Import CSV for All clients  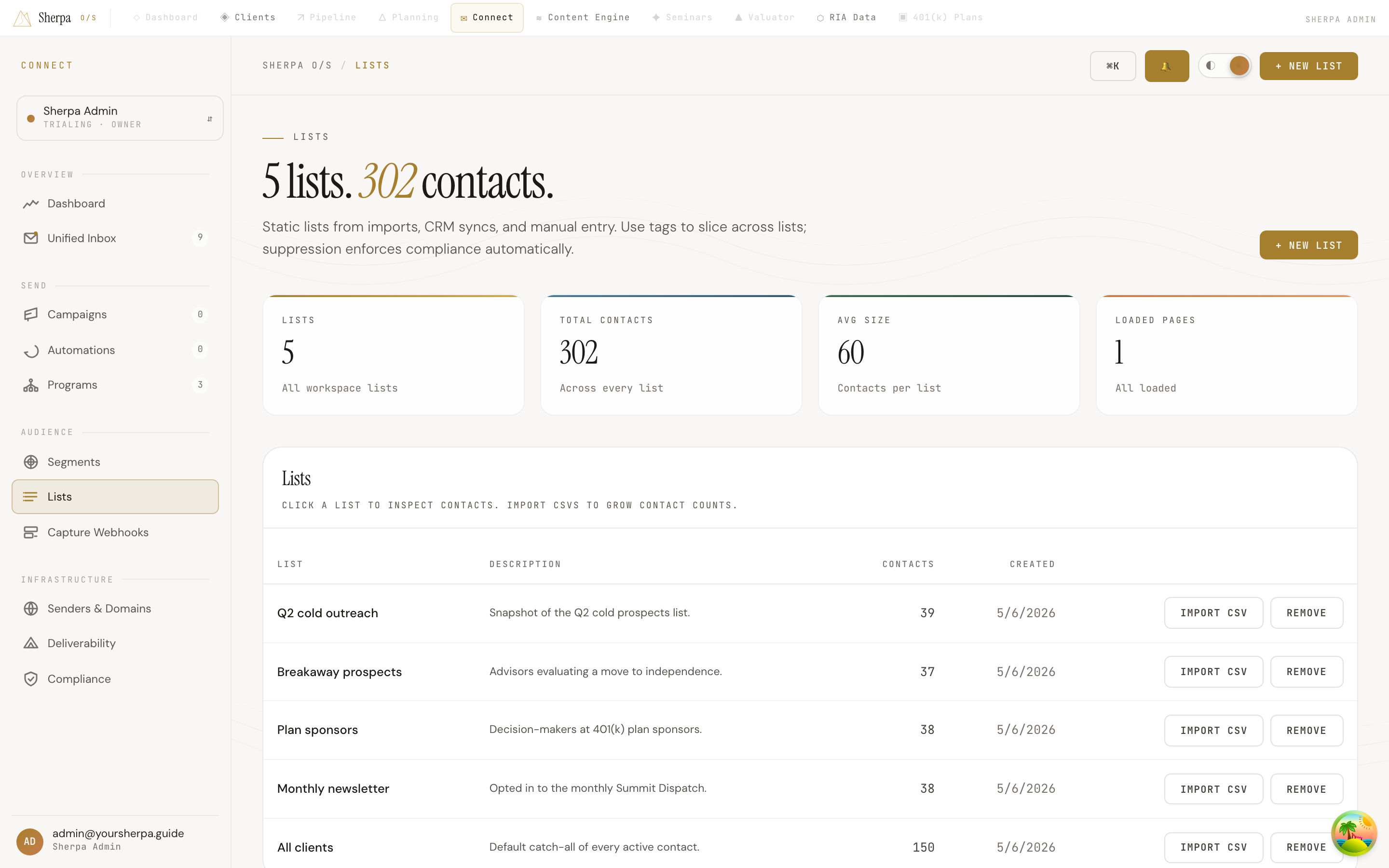(x=1213, y=847)
